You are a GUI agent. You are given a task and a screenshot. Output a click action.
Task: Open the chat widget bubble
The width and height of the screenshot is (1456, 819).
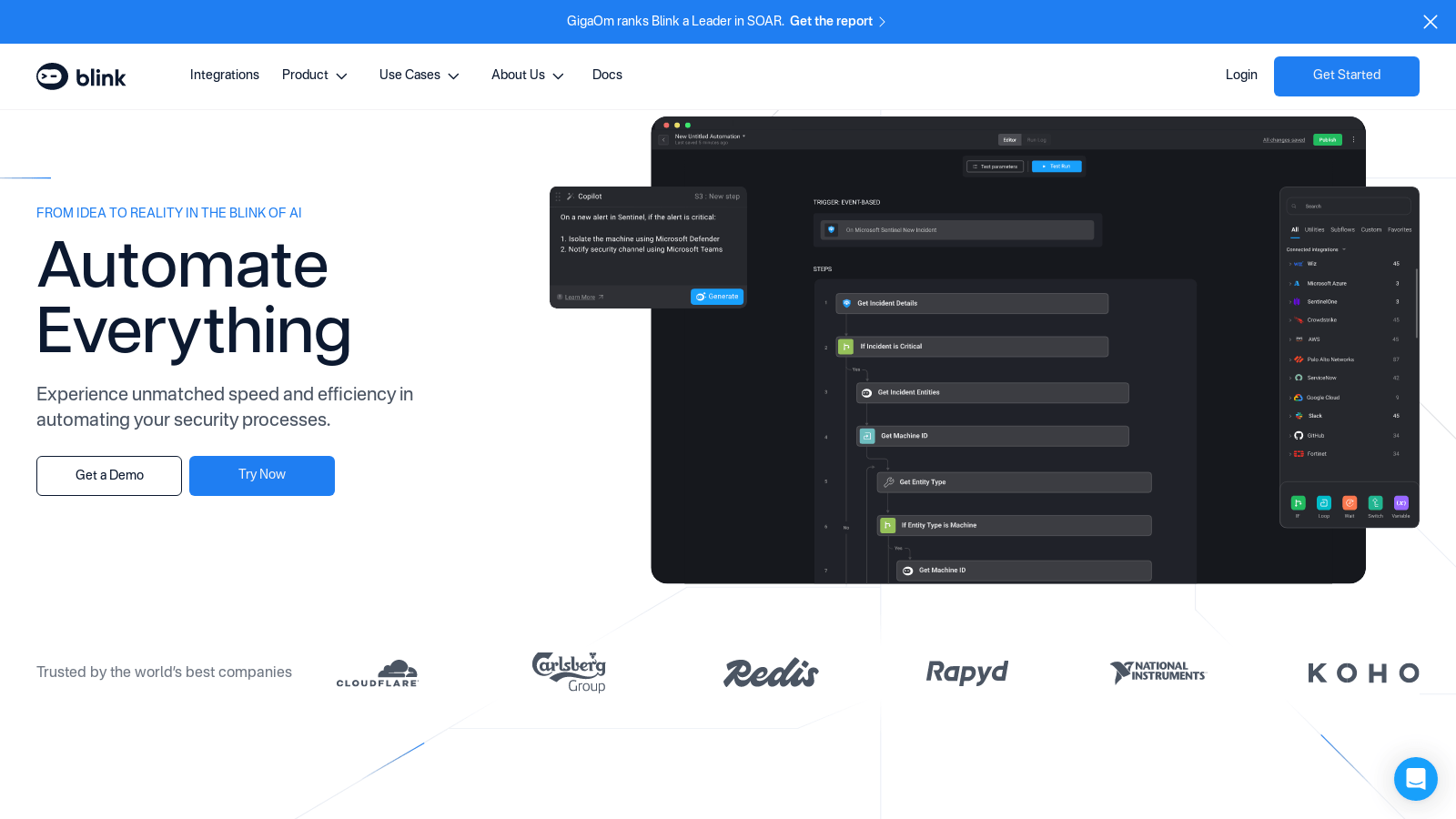click(1416, 779)
